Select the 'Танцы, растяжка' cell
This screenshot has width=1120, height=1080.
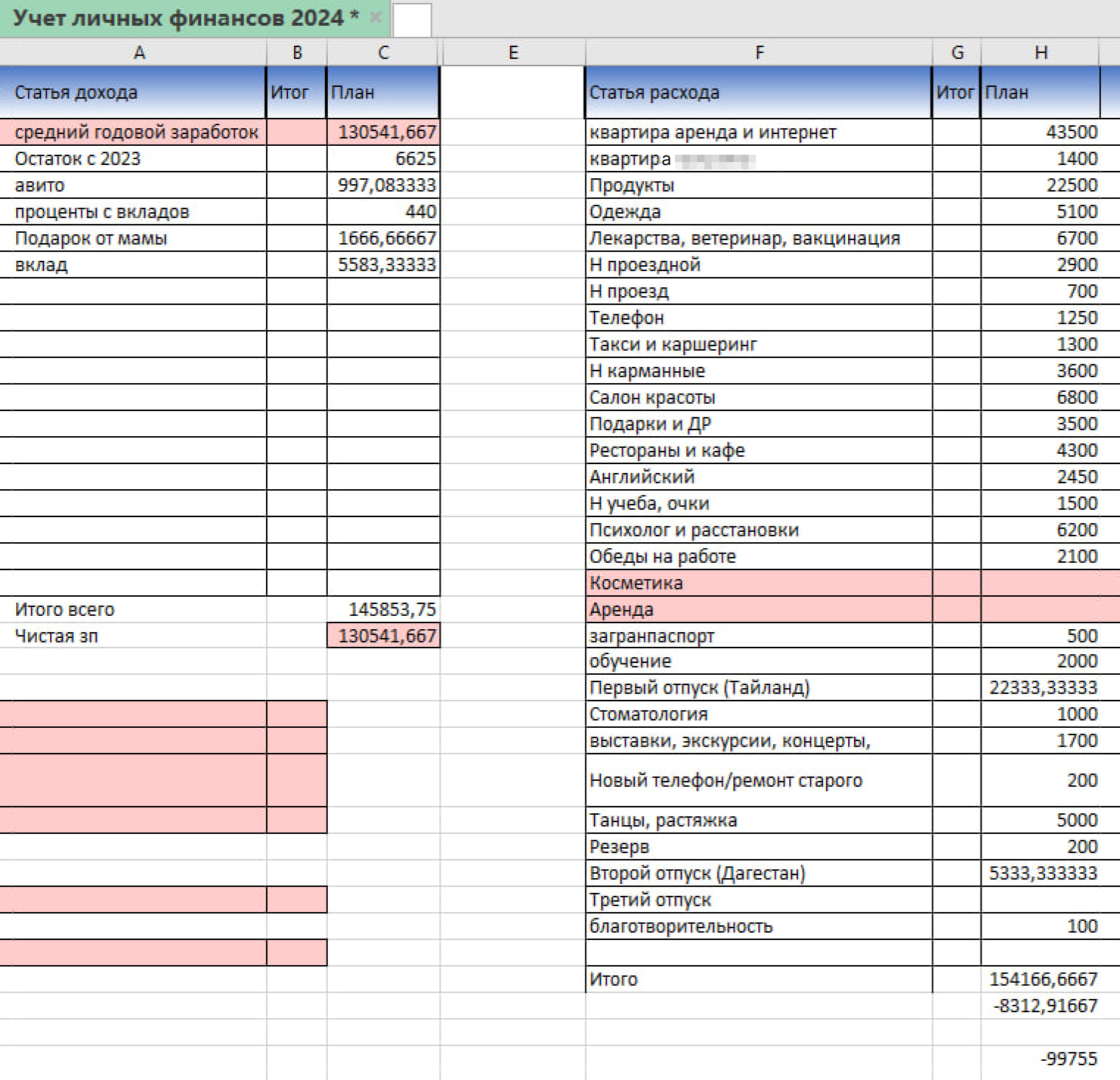[x=759, y=820]
